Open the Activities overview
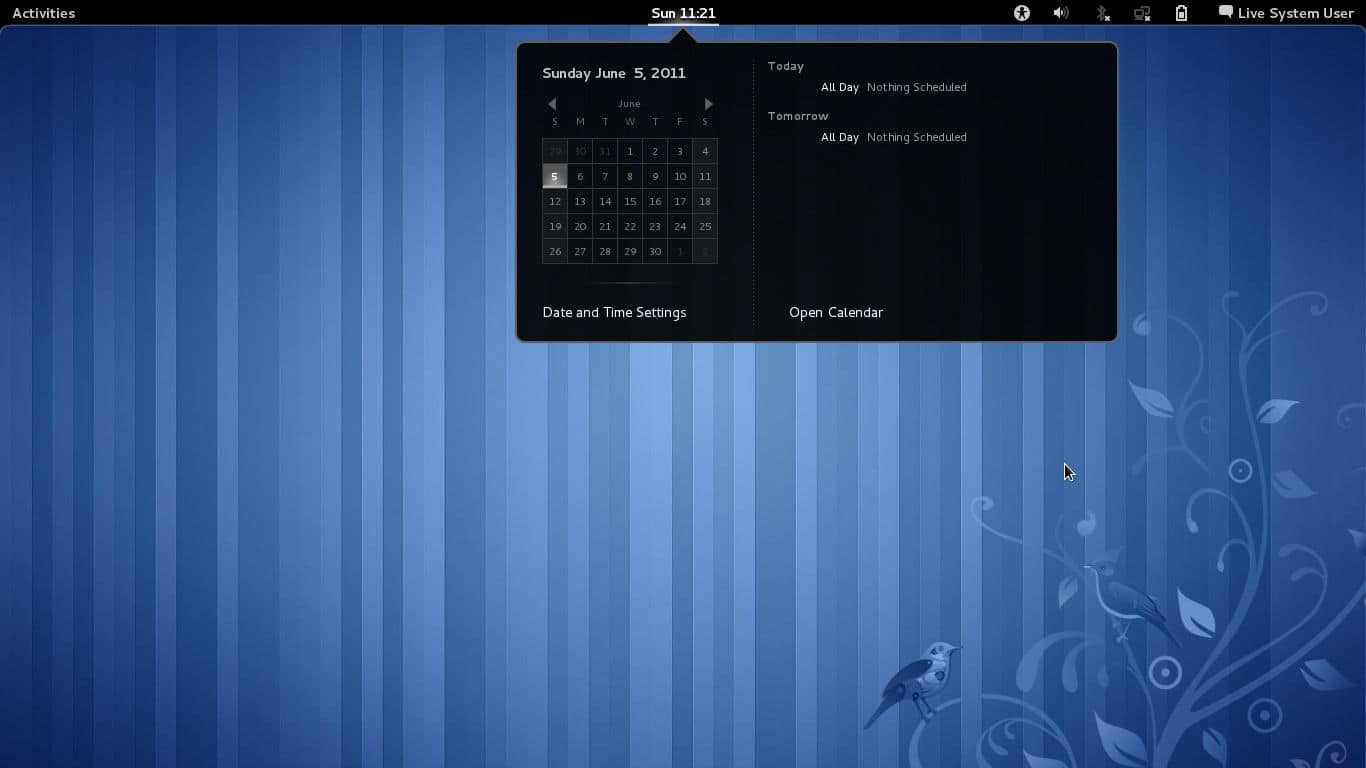The width and height of the screenshot is (1366, 768). coord(43,13)
